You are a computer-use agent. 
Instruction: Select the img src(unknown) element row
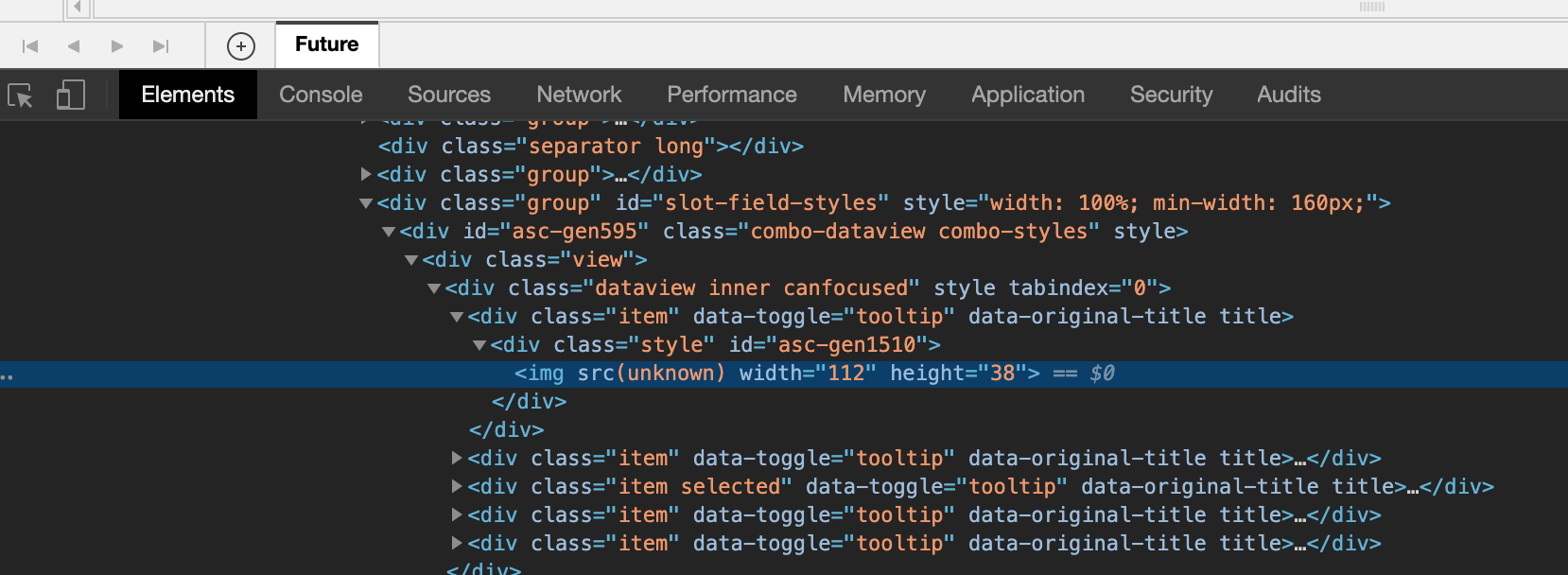(x=784, y=374)
